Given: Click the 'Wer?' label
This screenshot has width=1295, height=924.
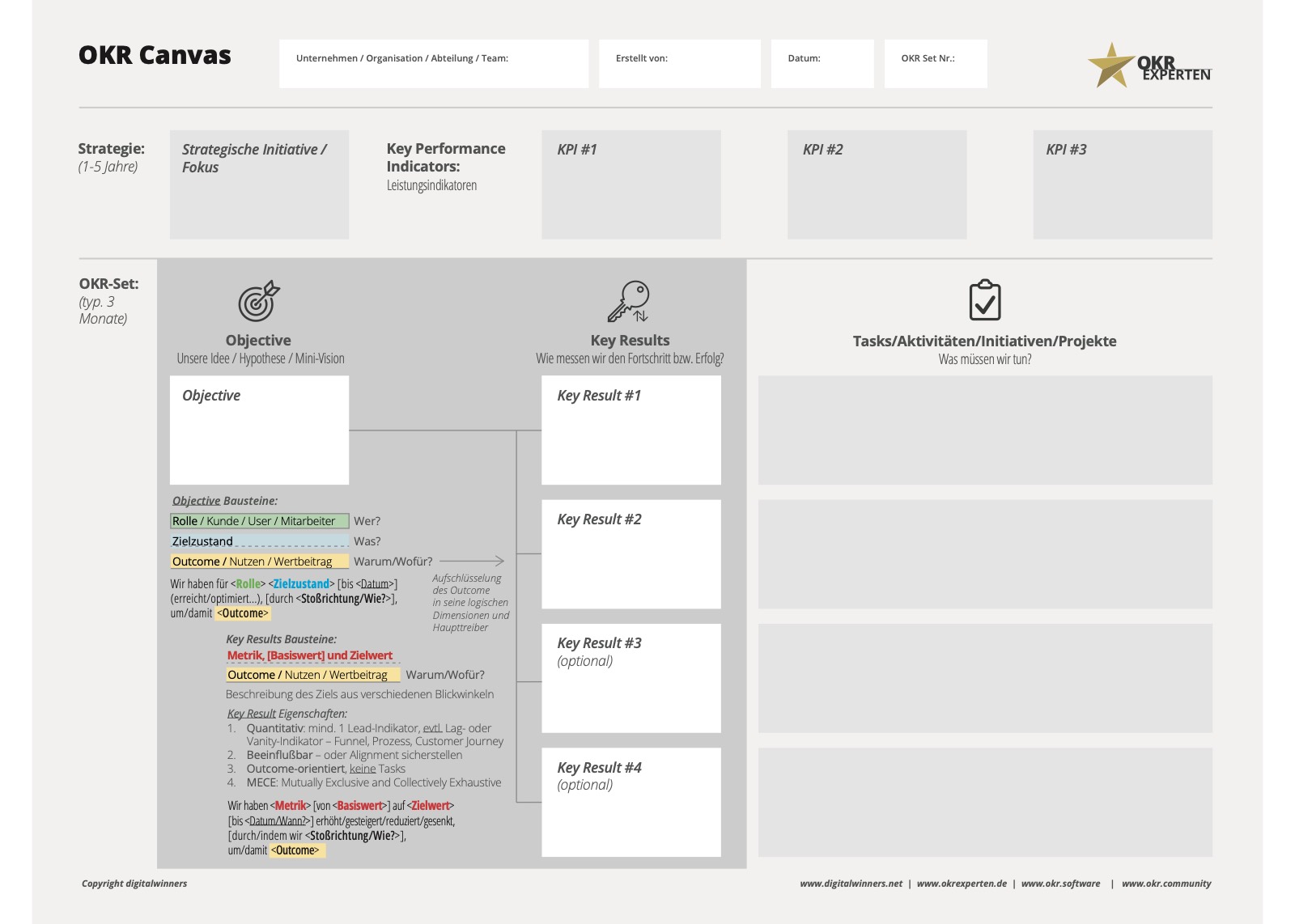Looking at the screenshot, I should pyautogui.click(x=367, y=521).
